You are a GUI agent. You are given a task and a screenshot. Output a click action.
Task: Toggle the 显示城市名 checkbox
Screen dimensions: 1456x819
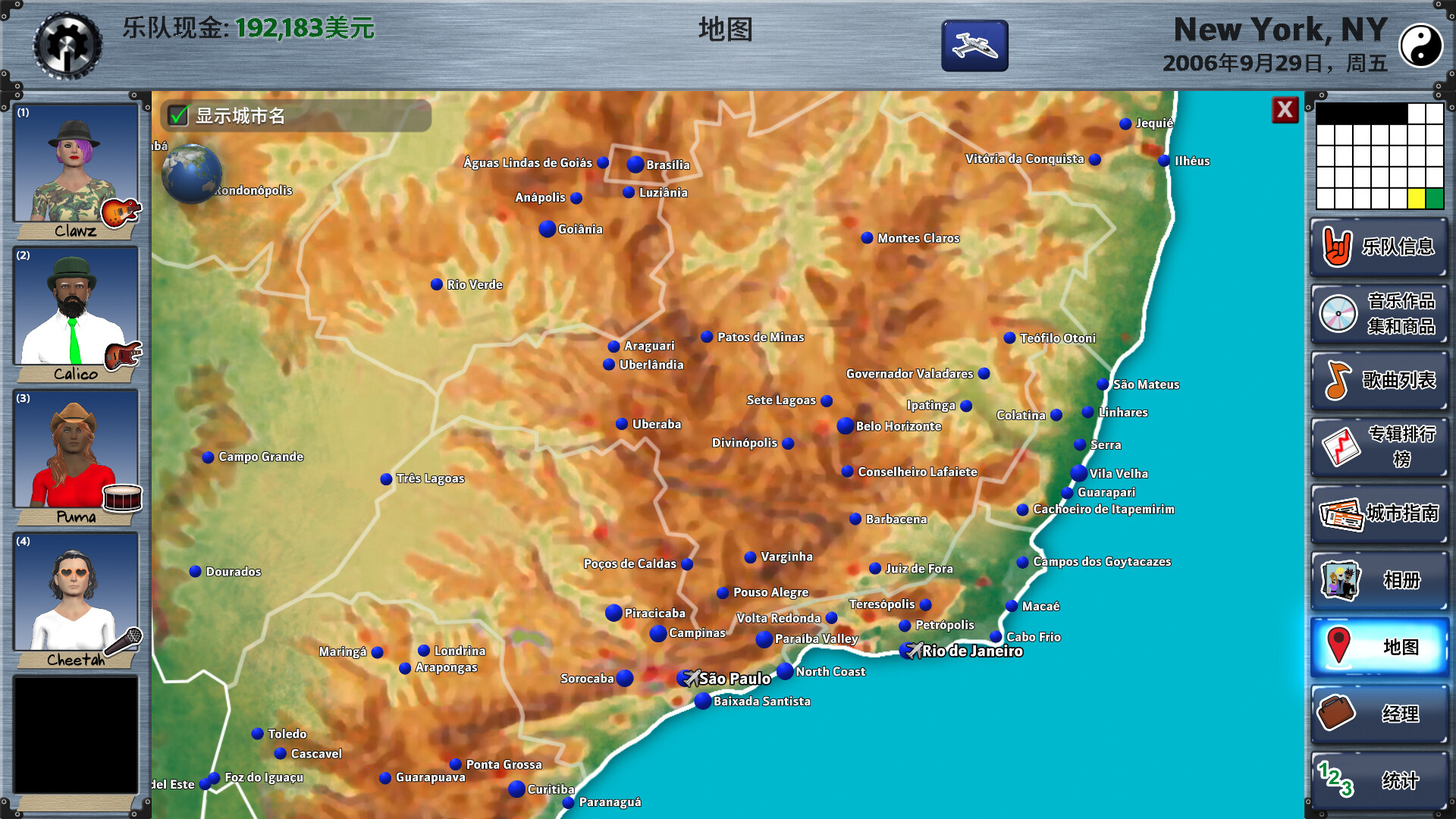[179, 115]
